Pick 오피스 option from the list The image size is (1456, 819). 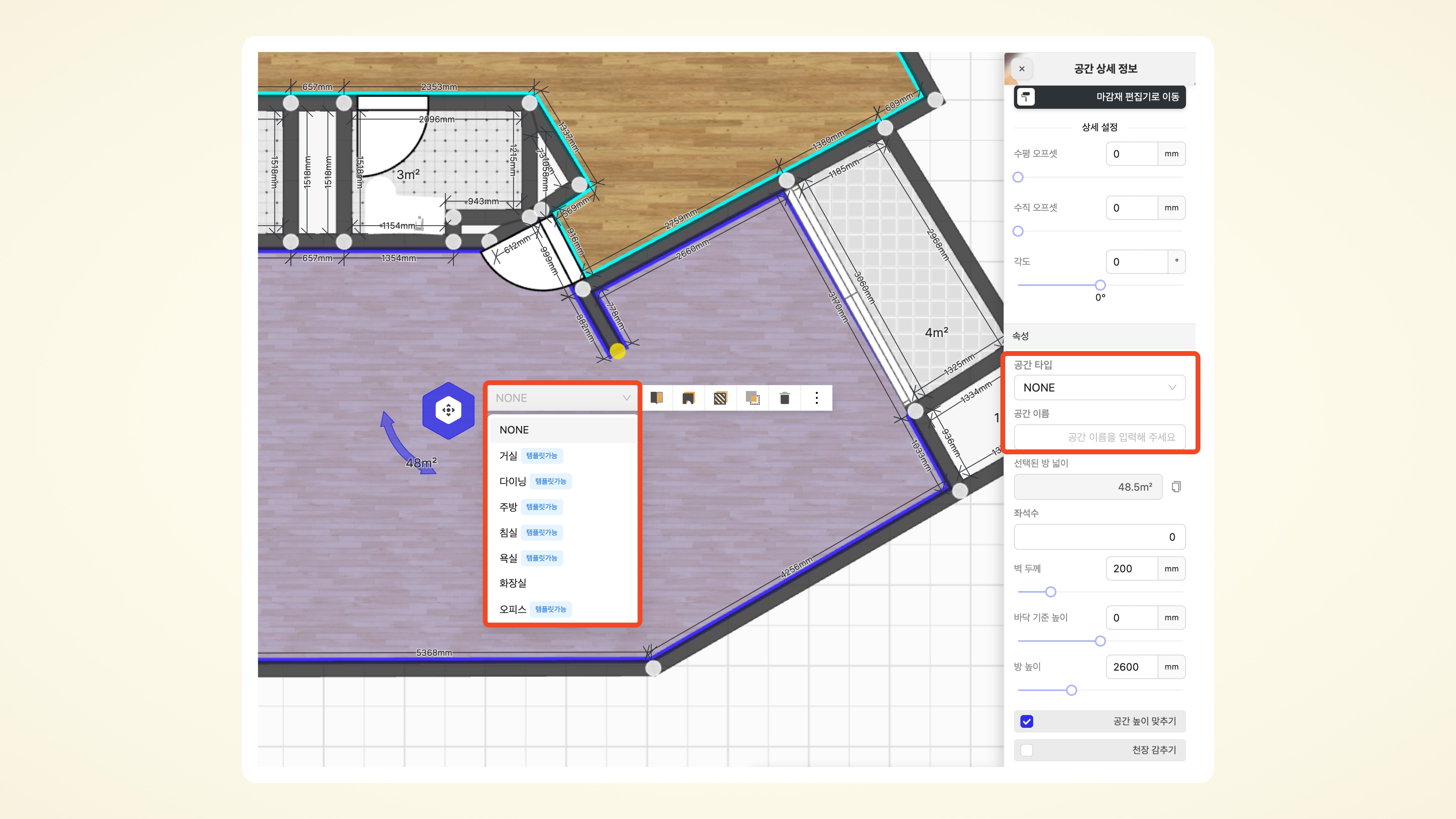[x=513, y=609]
